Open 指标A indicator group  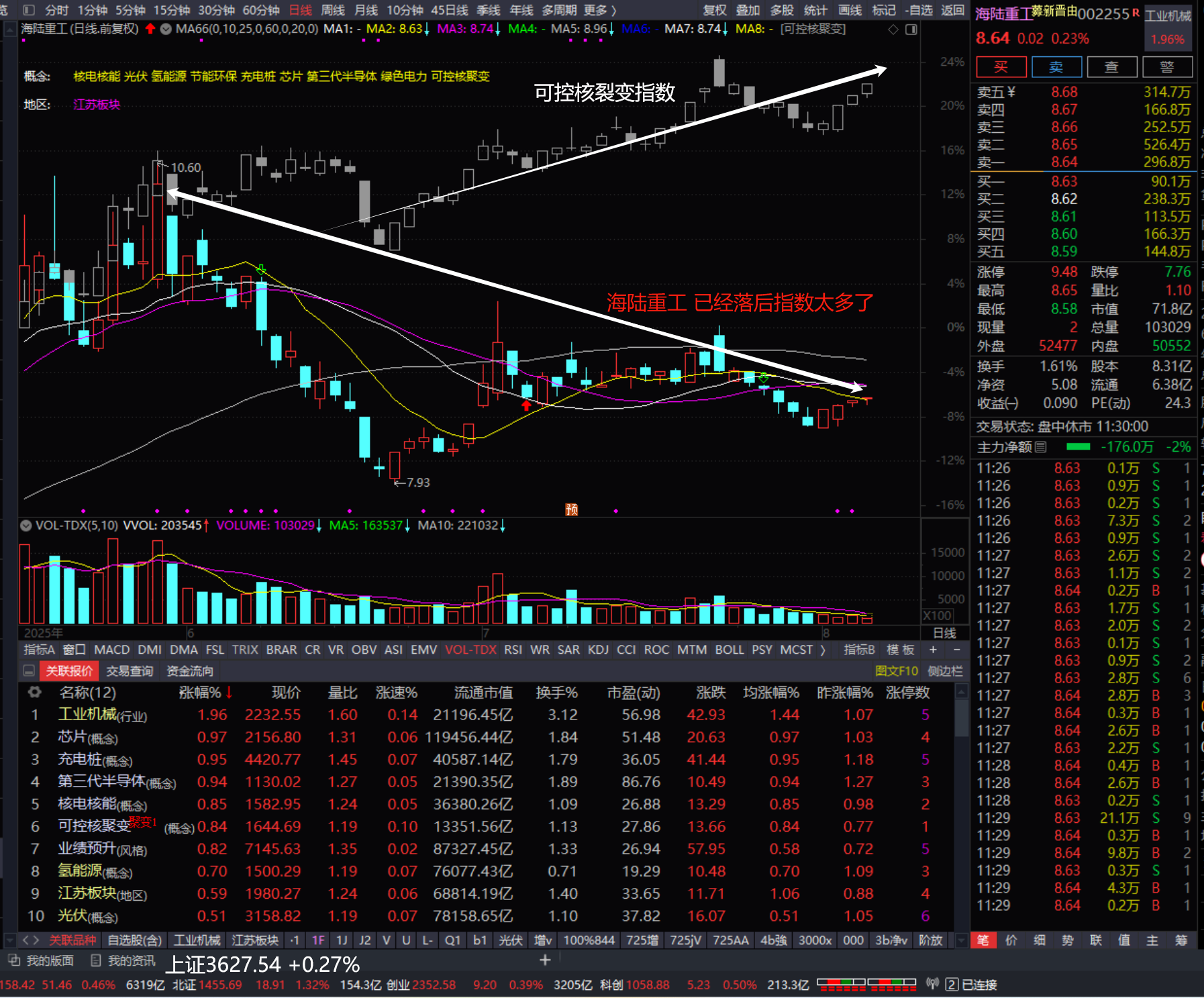pos(39,650)
